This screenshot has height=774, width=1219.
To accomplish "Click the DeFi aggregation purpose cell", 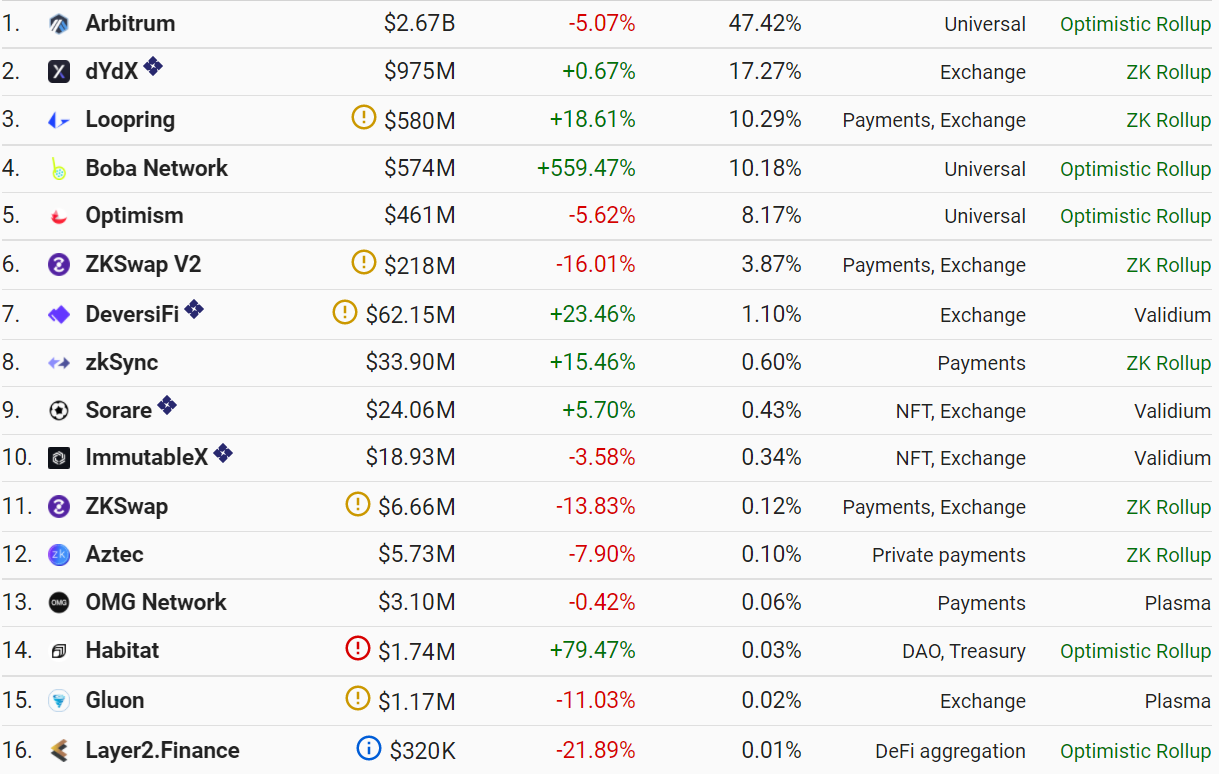I will [950, 751].
